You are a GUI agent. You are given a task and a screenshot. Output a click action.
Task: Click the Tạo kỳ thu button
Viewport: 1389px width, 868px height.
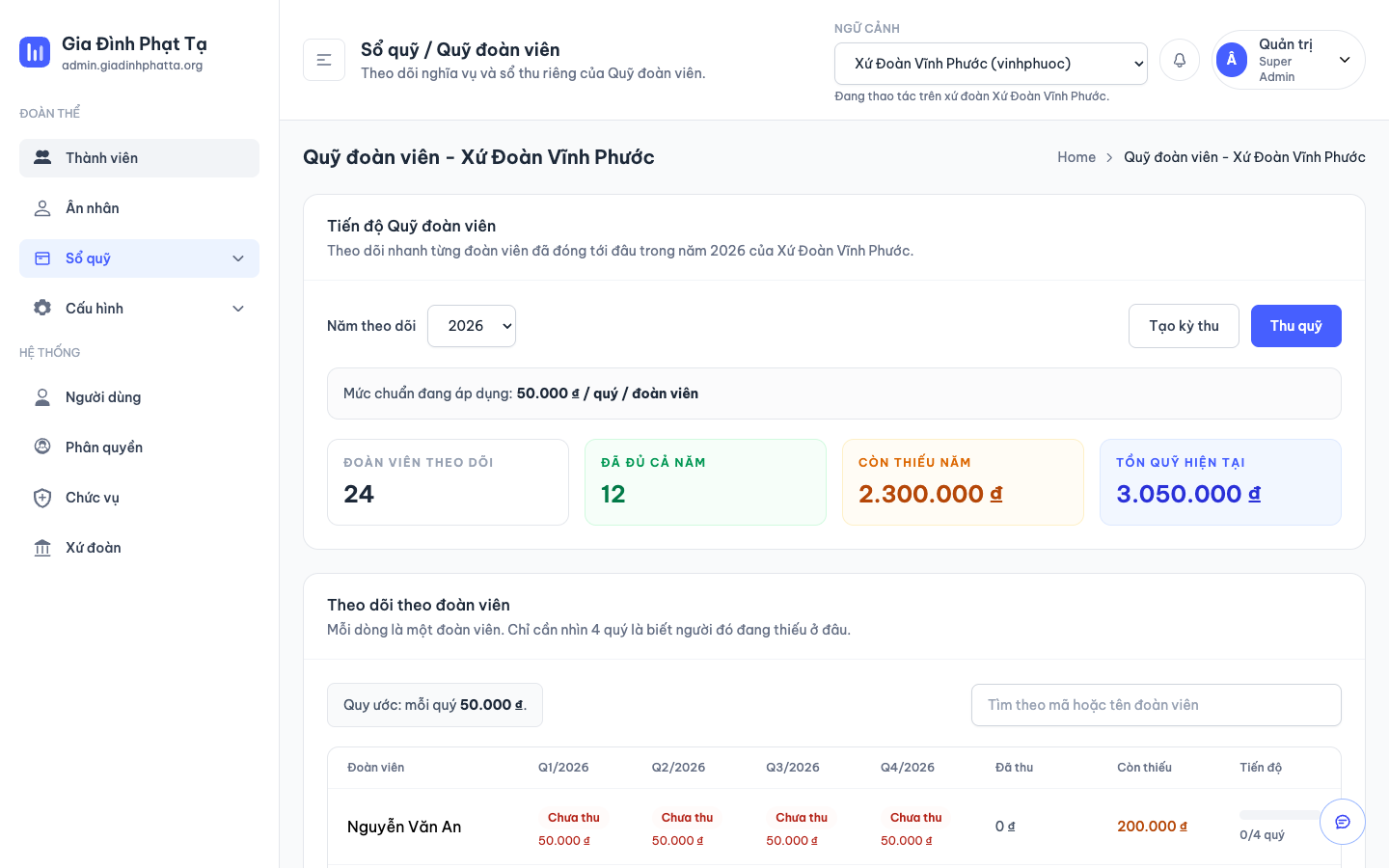pyautogui.click(x=1184, y=326)
